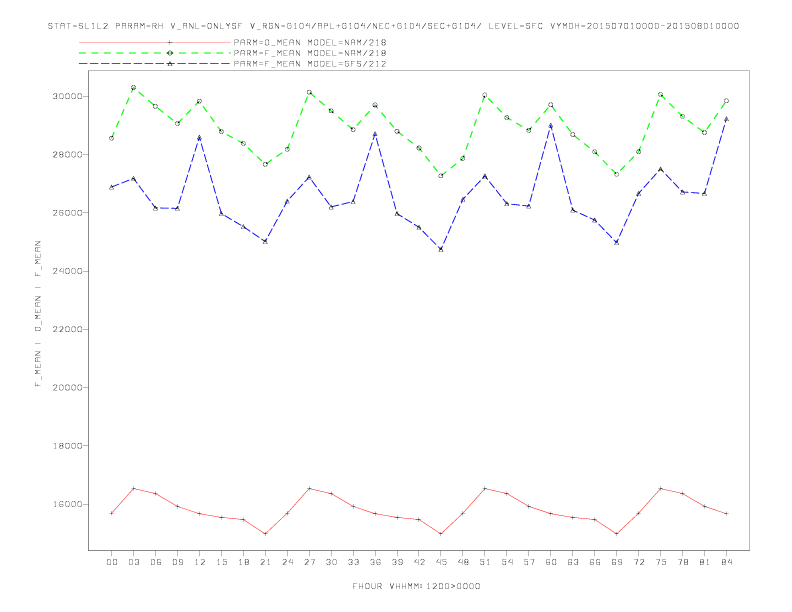This screenshot has height=612, width=792.
Task: Click x-axis tick label 66
Action: click(595, 562)
